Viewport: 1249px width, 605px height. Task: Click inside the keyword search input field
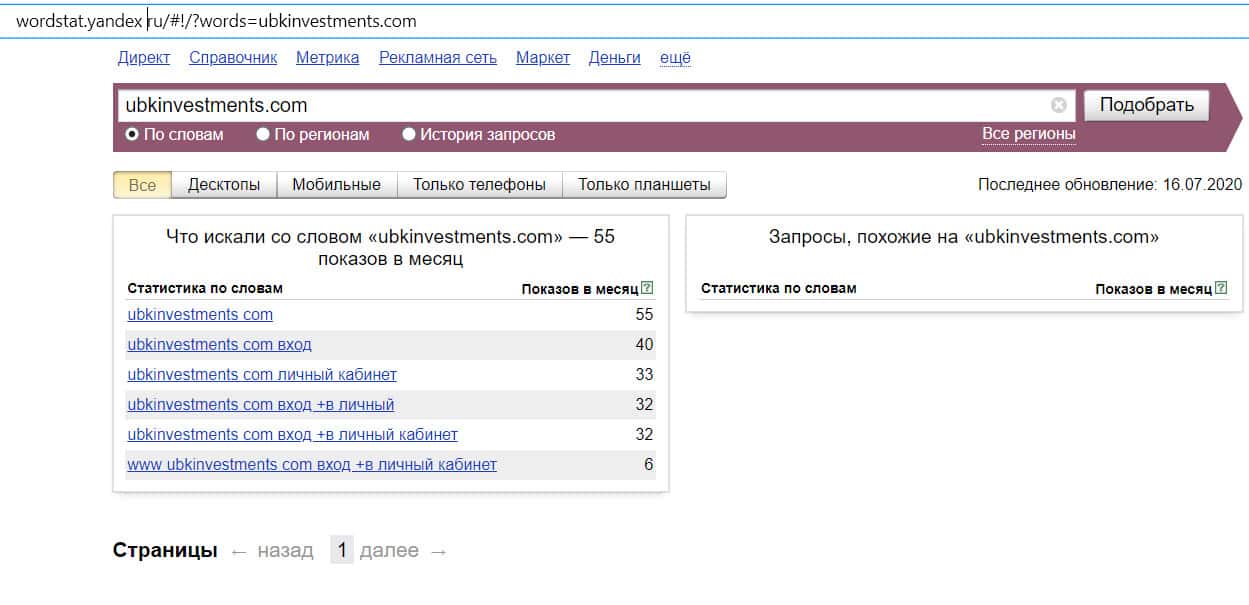(580, 105)
